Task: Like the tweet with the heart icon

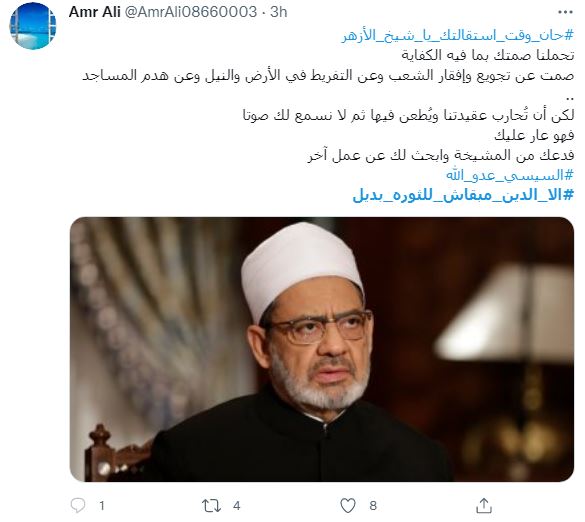Action: pos(348,506)
